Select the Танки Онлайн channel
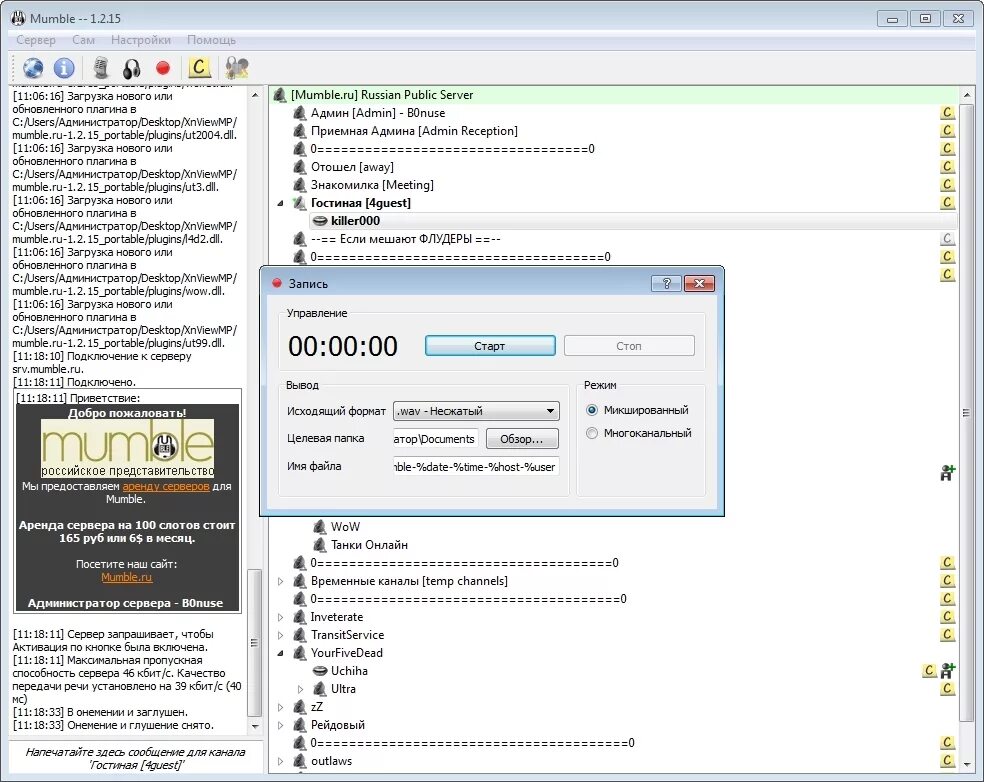This screenshot has width=984, height=782. (369, 545)
